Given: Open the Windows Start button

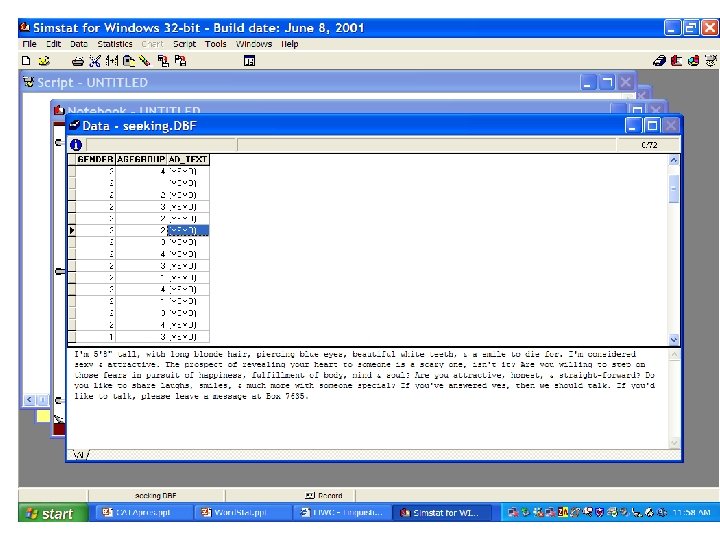Looking at the screenshot, I should click(52, 513).
